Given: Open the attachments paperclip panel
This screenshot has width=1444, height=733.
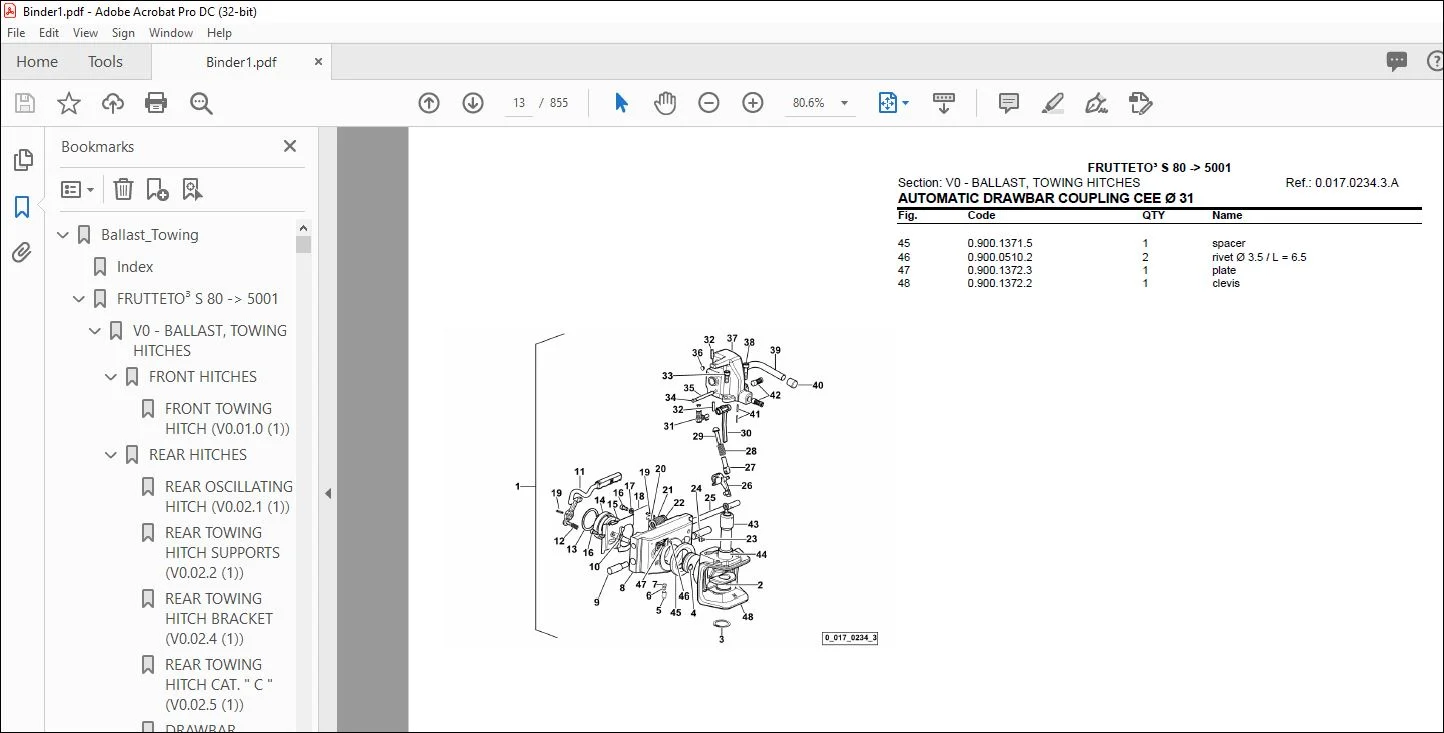Looking at the screenshot, I should [22, 253].
